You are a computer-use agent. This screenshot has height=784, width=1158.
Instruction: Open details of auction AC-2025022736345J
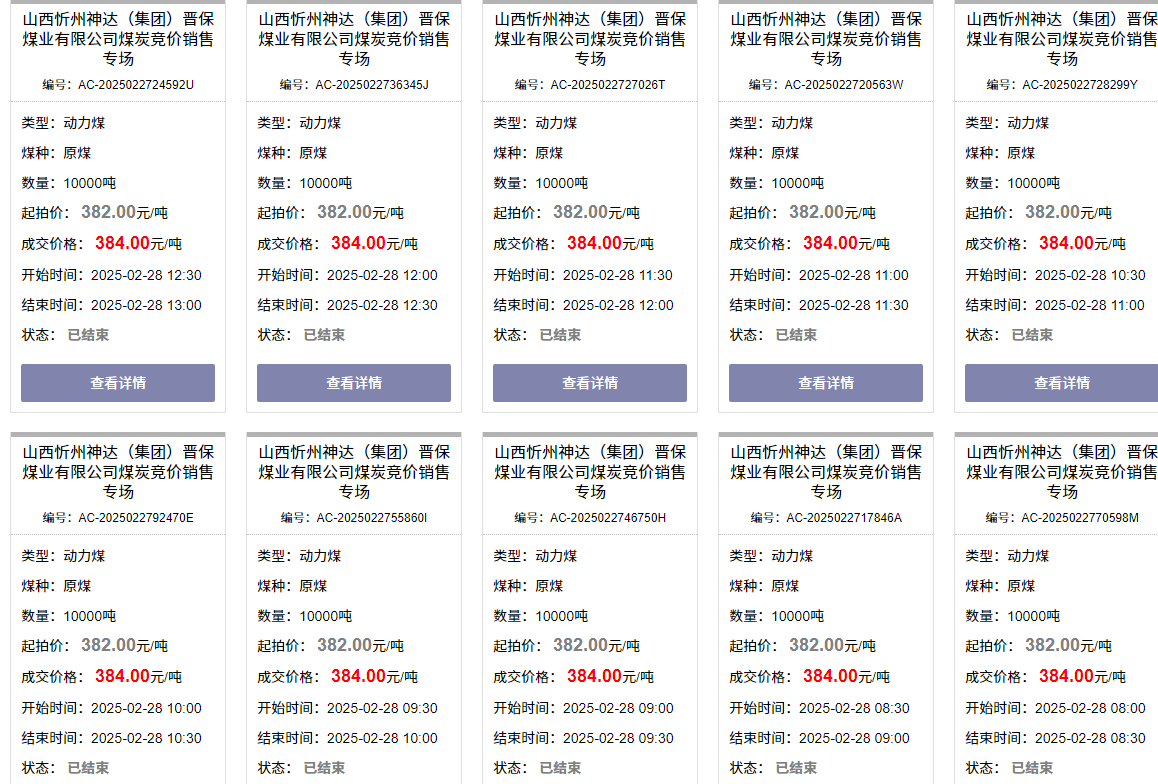click(x=354, y=383)
